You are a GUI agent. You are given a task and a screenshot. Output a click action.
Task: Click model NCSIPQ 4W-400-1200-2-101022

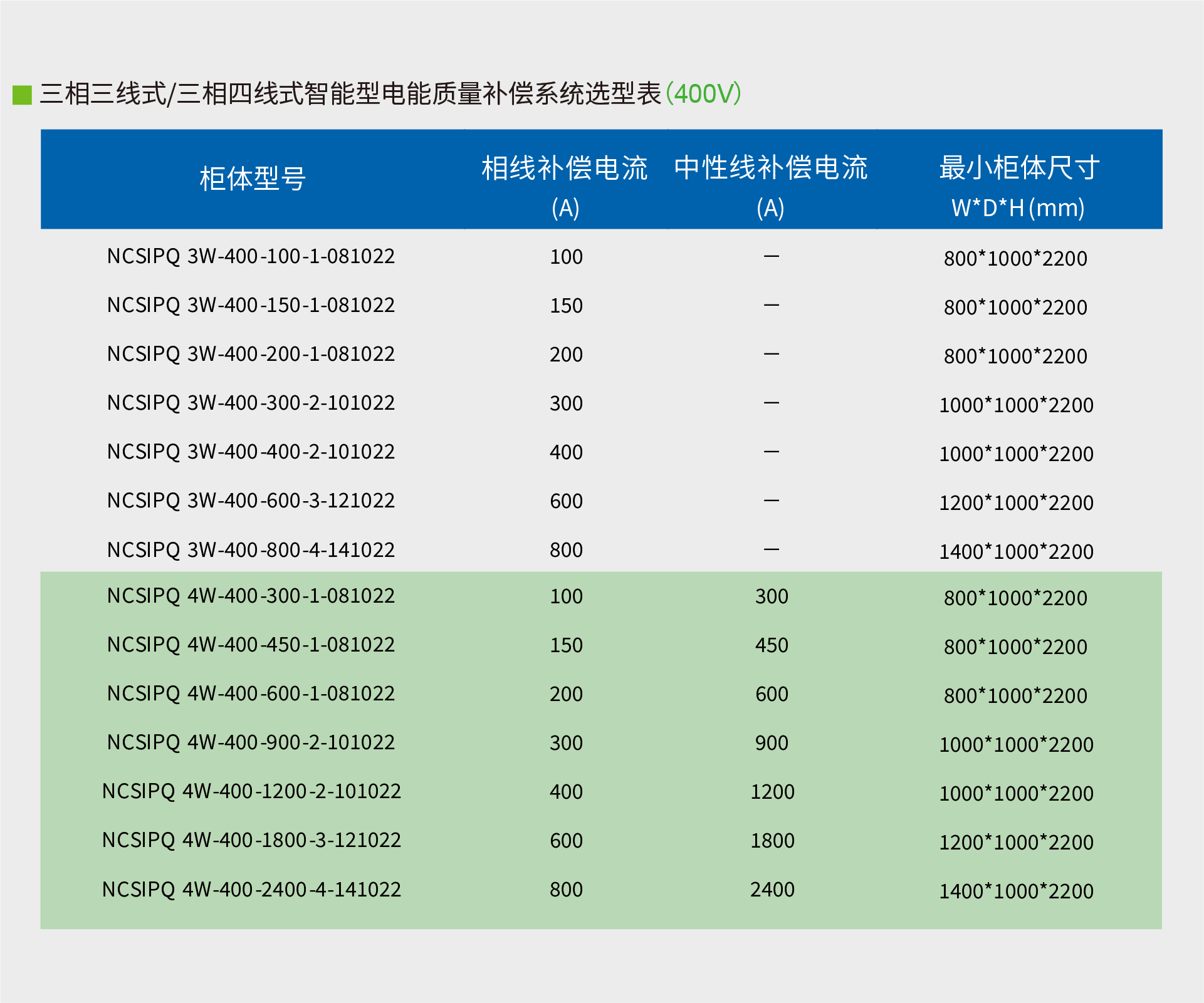tap(251, 791)
